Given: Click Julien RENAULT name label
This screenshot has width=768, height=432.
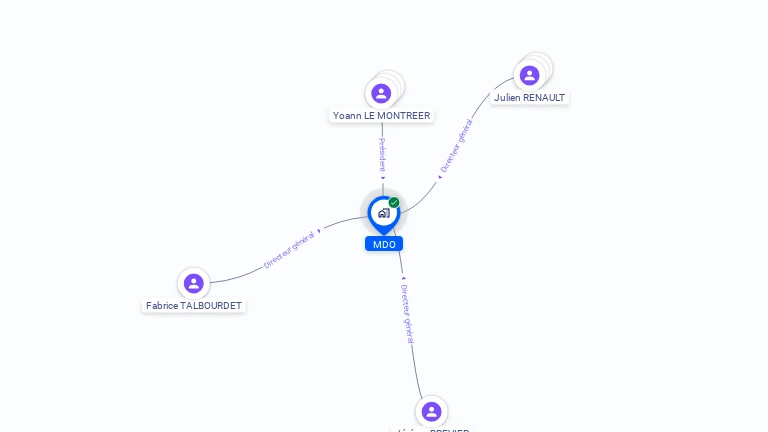Looking at the screenshot, I should point(529,97).
